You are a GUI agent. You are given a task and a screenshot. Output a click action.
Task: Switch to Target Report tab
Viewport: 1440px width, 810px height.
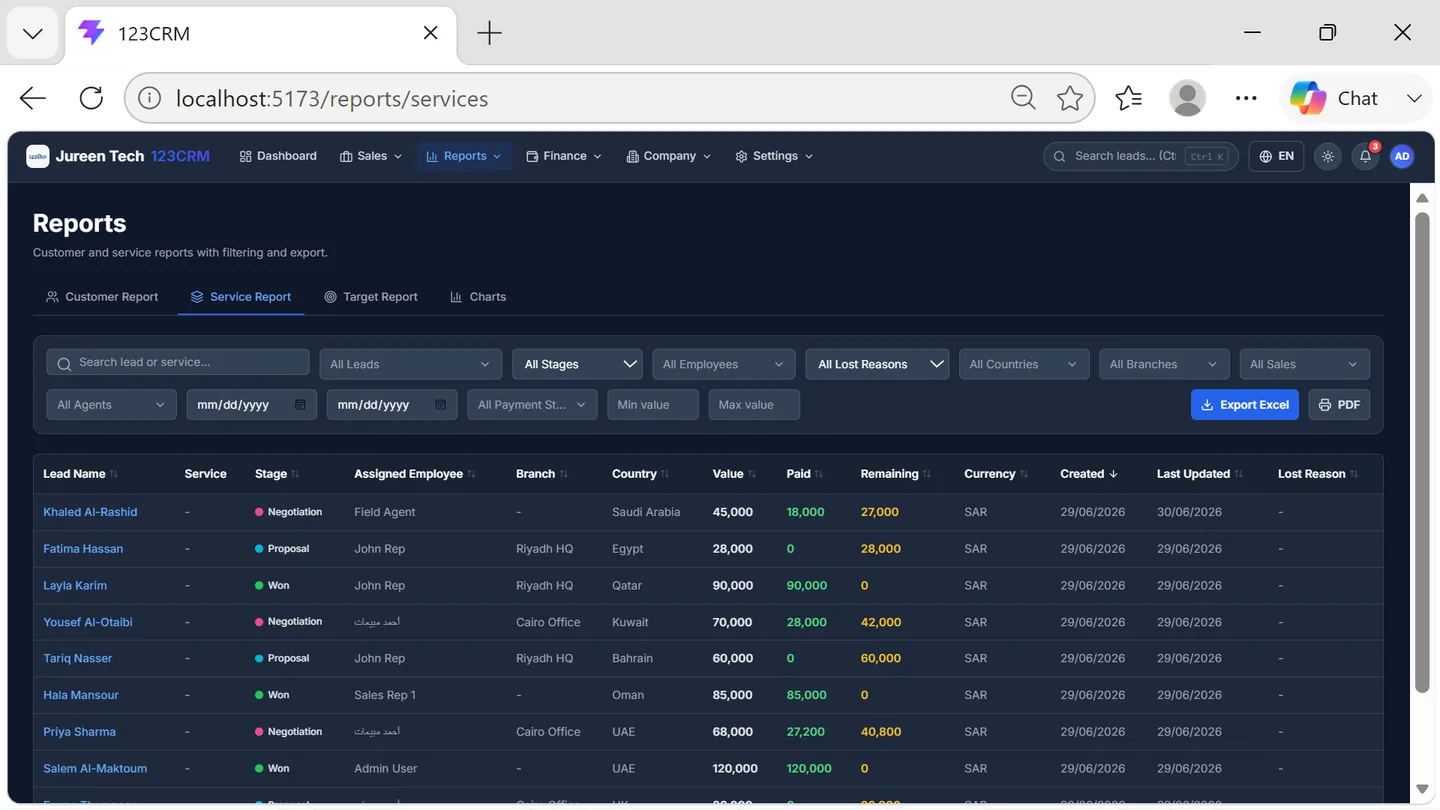(x=371, y=297)
